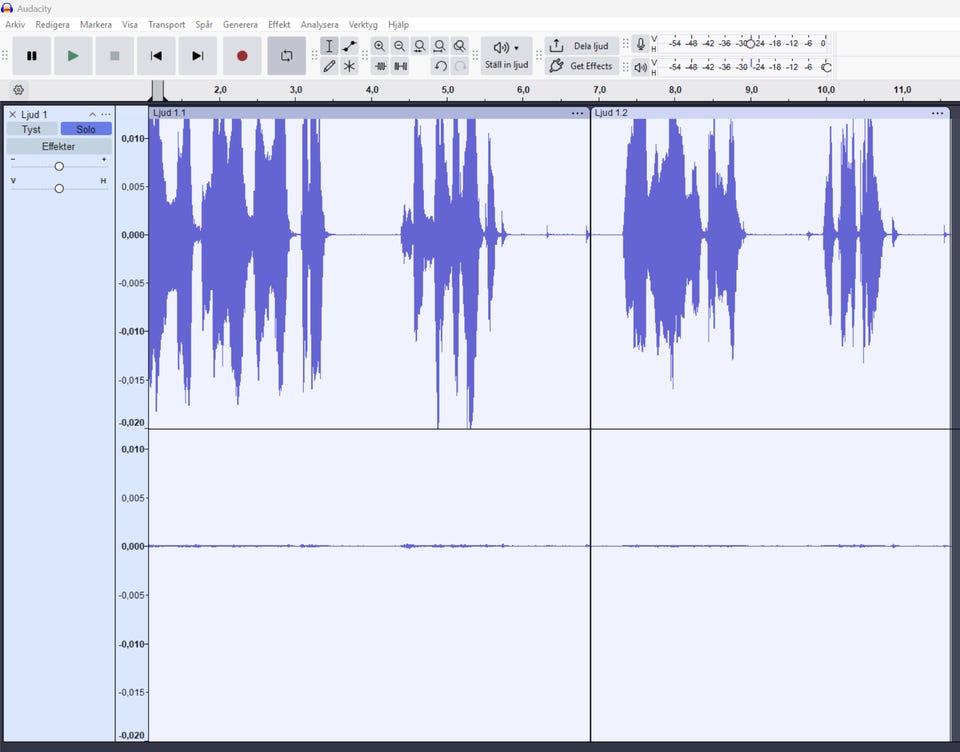Image resolution: width=960 pixels, height=752 pixels.
Task: Trim audio outside selection icon
Action: 380,66
